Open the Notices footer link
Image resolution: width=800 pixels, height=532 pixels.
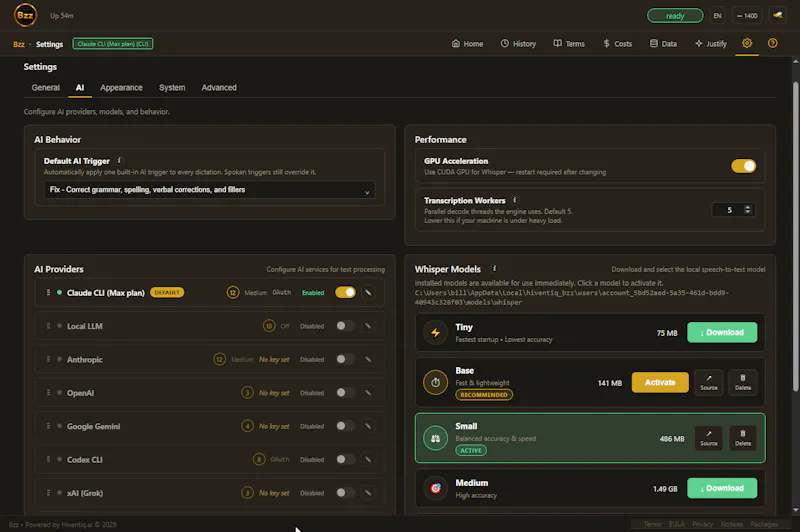click(732, 524)
